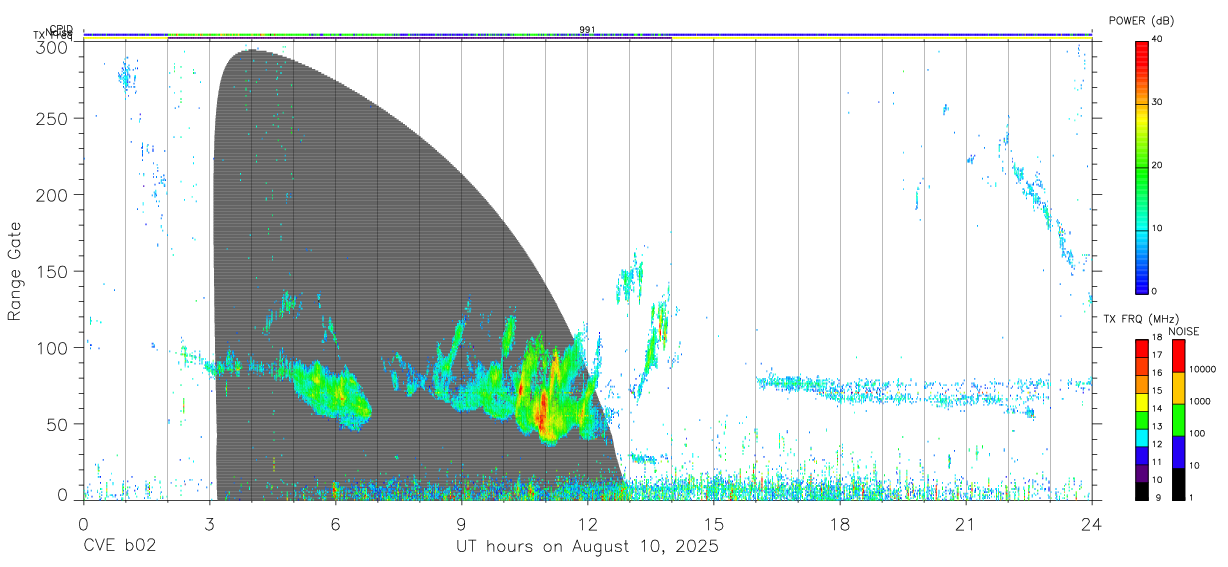Click the '16' label on the TX FRQ scale
The height and width of the screenshot is (567, 1228).
(1158, 374)
